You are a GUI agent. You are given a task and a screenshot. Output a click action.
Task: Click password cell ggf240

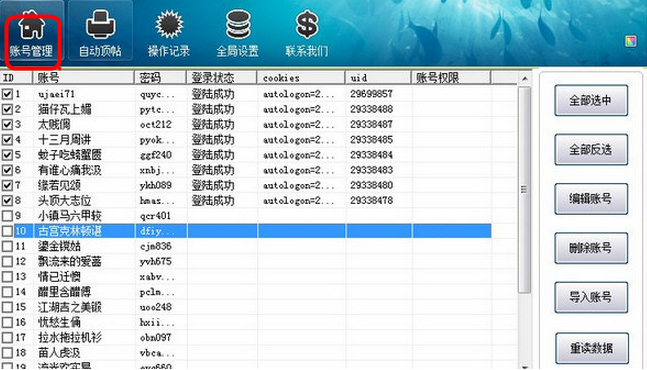click(156, 155)
